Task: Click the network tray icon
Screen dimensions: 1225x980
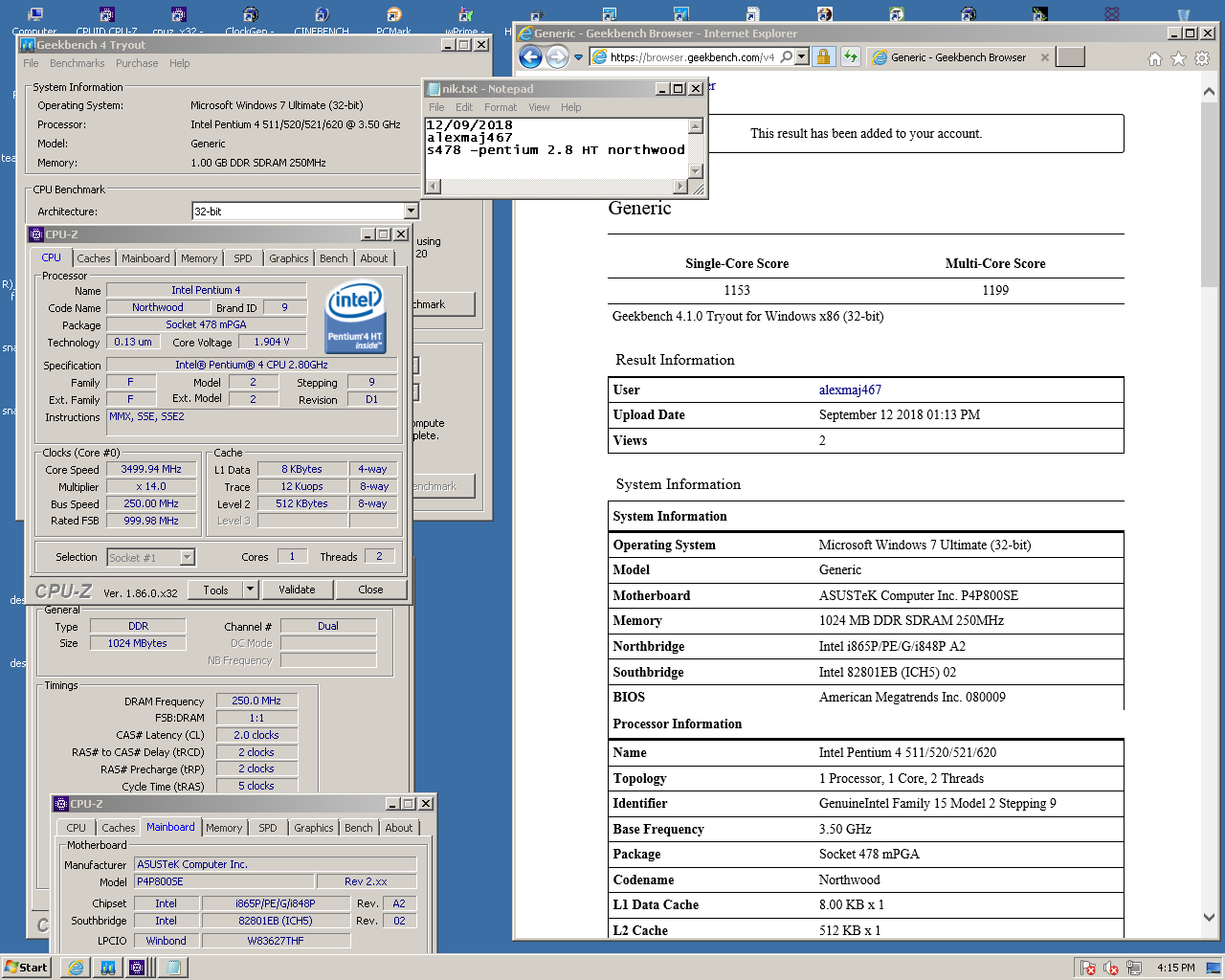Action: [x=1134, y=968]
